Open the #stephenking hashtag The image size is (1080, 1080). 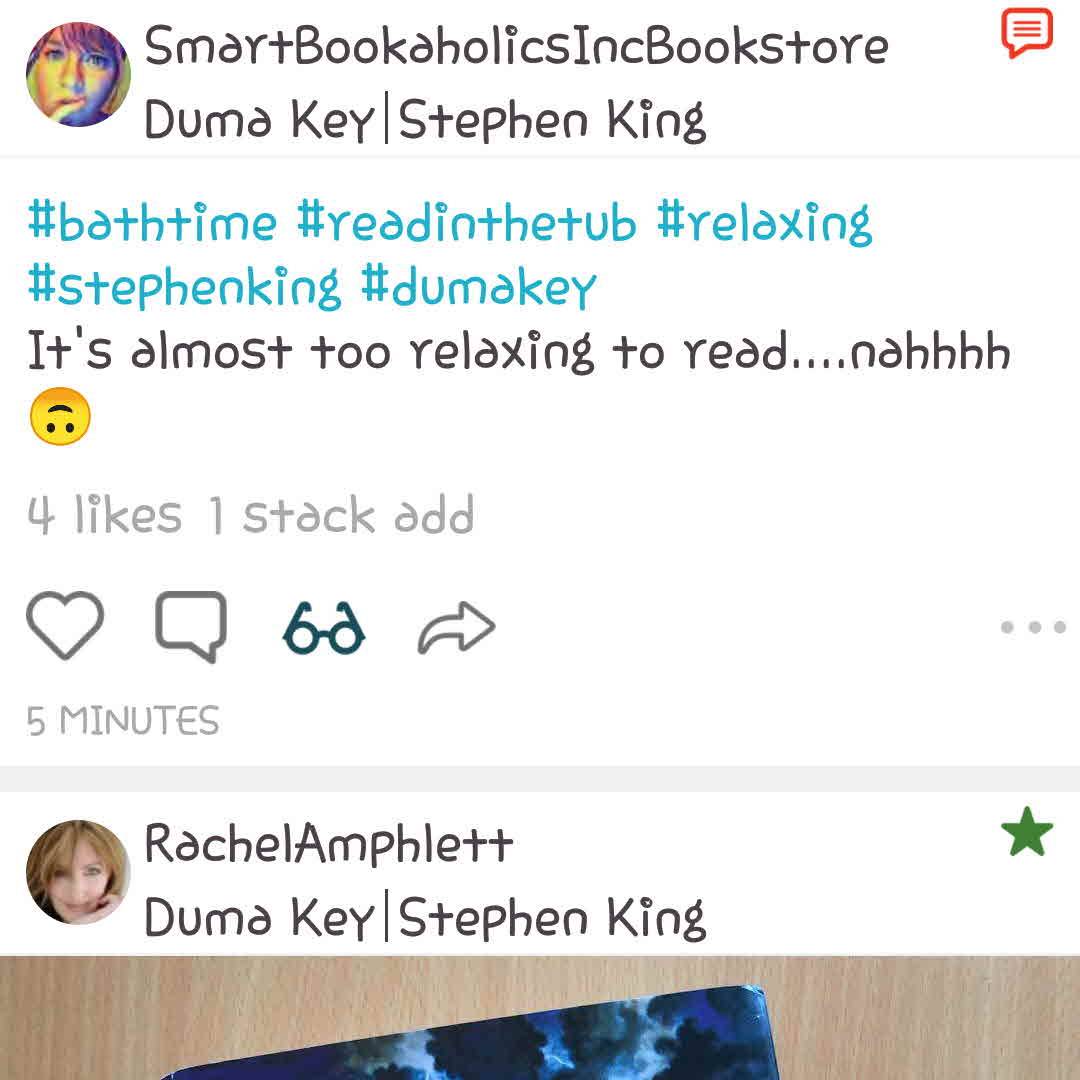[185, 287]
